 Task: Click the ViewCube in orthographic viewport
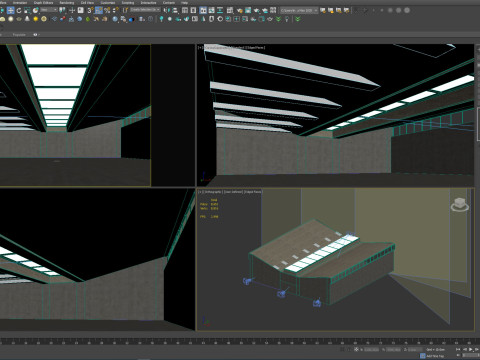click(460, 204)
